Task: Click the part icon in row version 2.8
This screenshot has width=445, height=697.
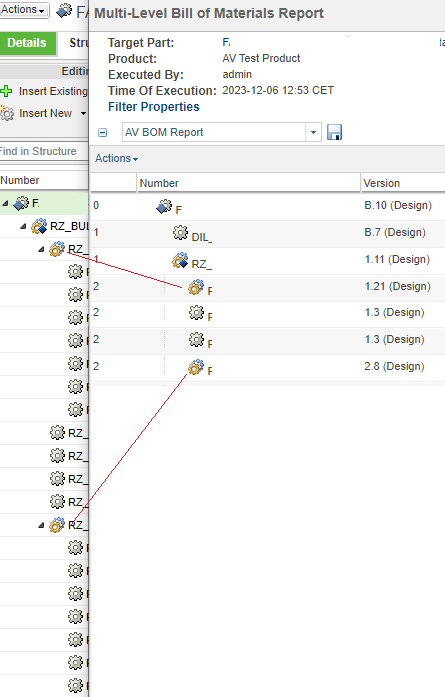Action: 196,367
